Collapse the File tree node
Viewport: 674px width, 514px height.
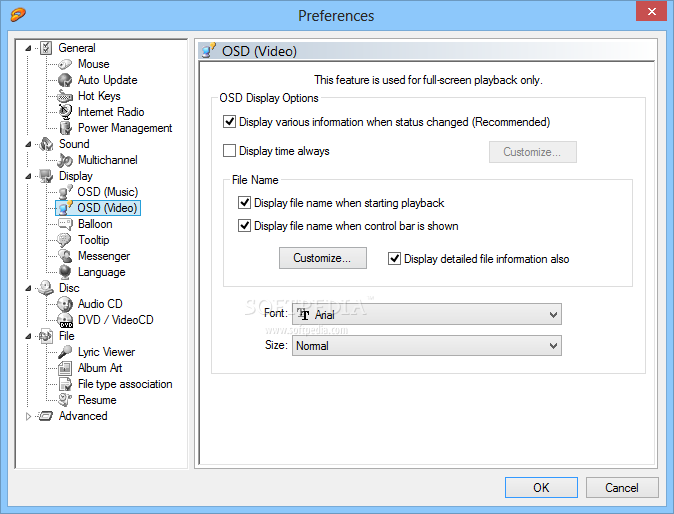28,336
